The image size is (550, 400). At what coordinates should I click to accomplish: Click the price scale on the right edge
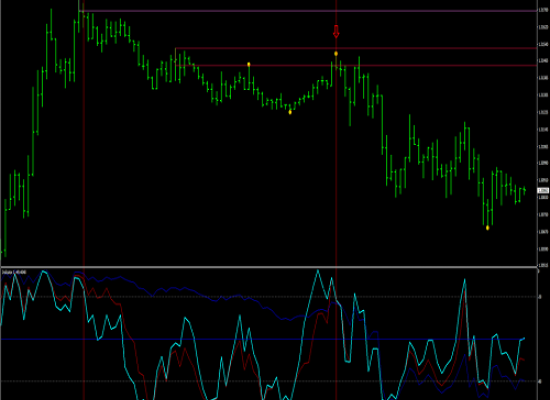click(543, 133)
